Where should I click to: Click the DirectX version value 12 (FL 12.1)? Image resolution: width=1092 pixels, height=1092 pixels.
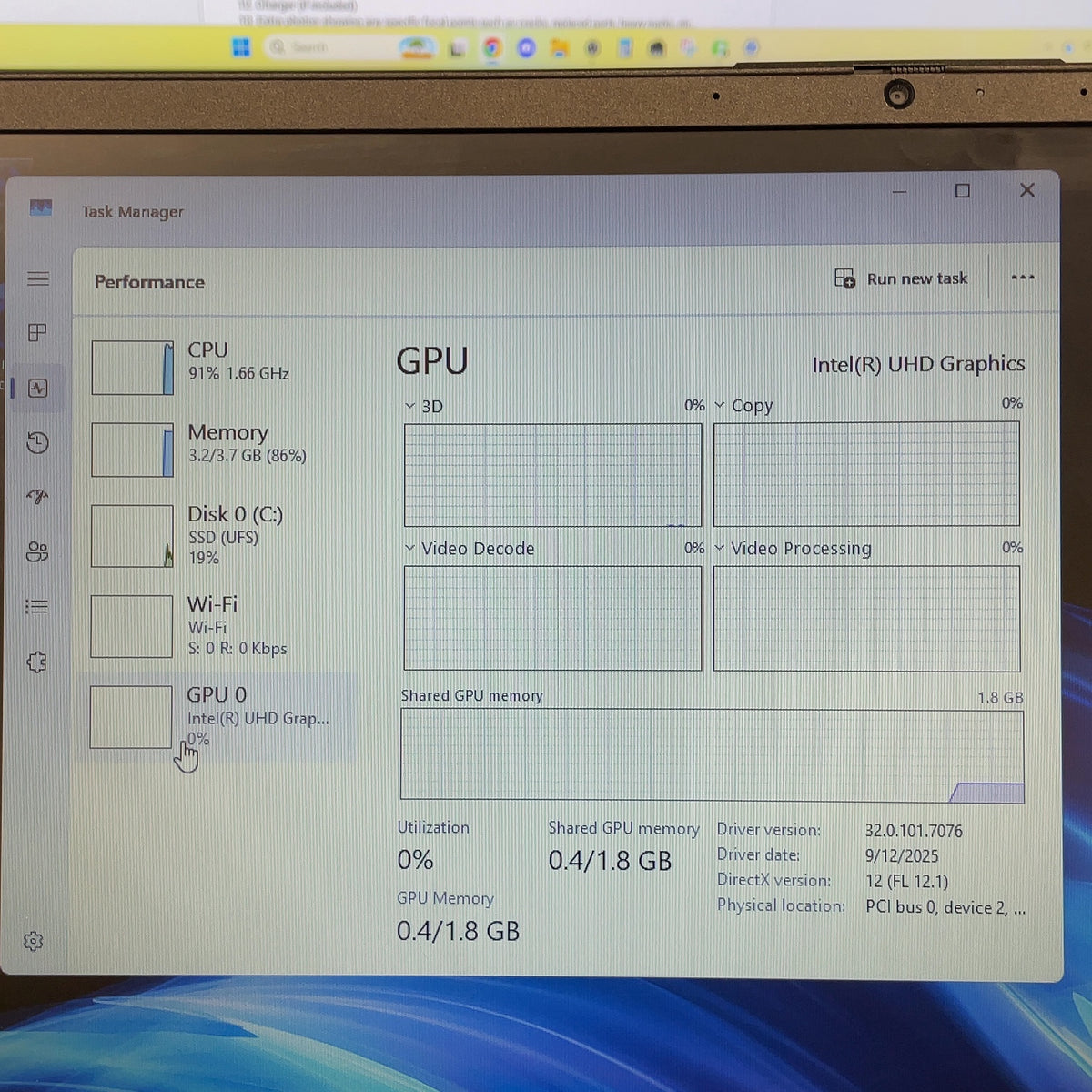(x=906, y=882)
